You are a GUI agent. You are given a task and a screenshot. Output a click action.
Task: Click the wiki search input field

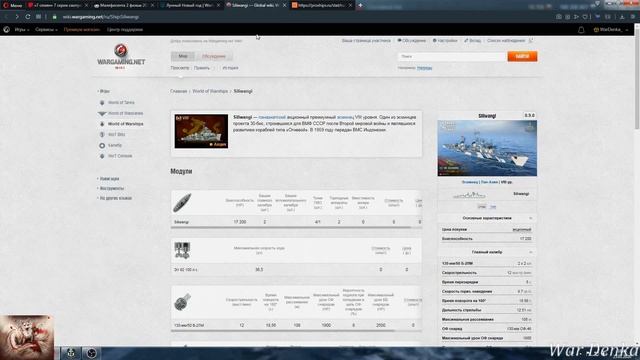tap(452, 56)
